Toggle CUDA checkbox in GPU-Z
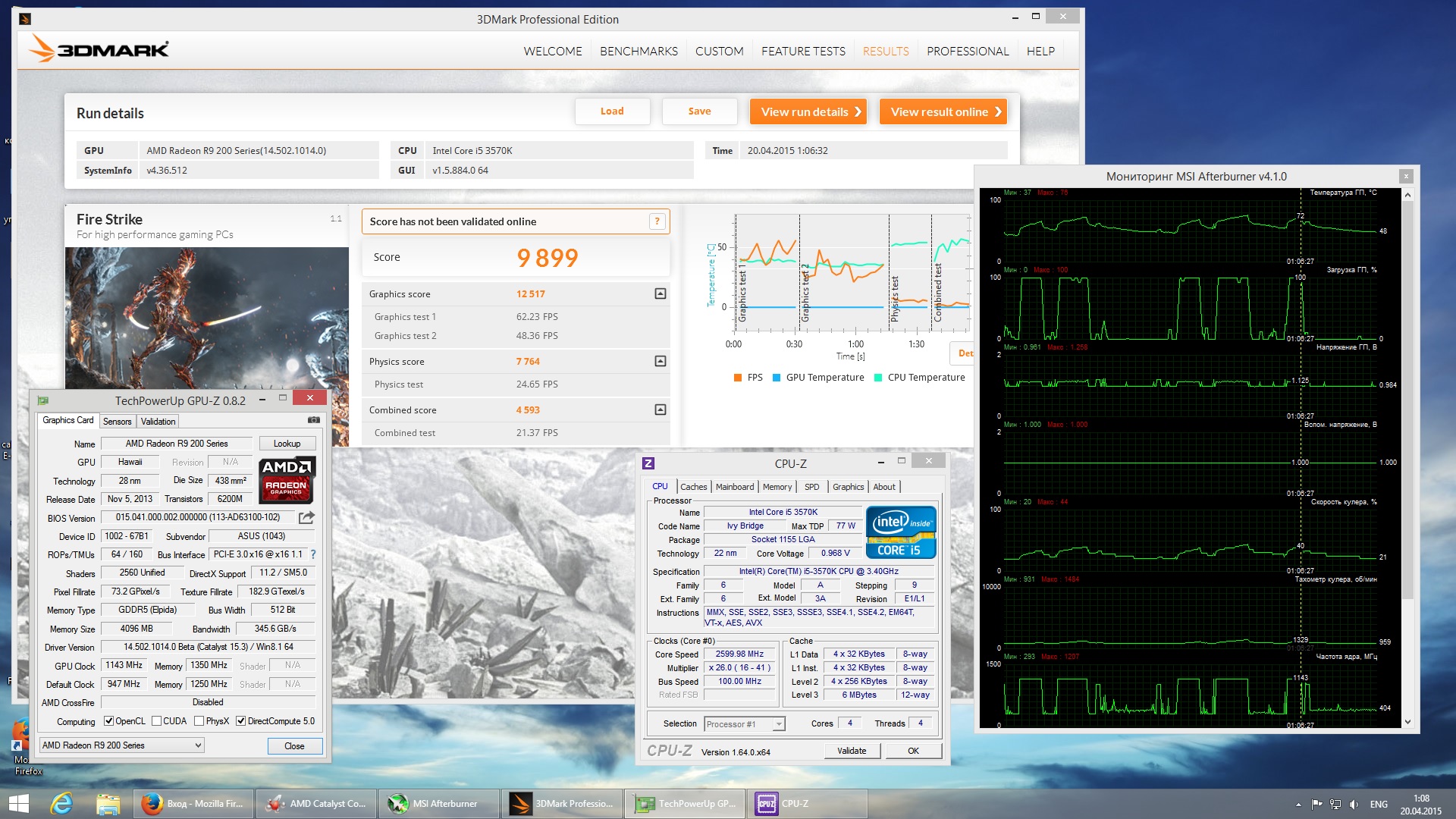1456x819 pixels. [156, 721]
